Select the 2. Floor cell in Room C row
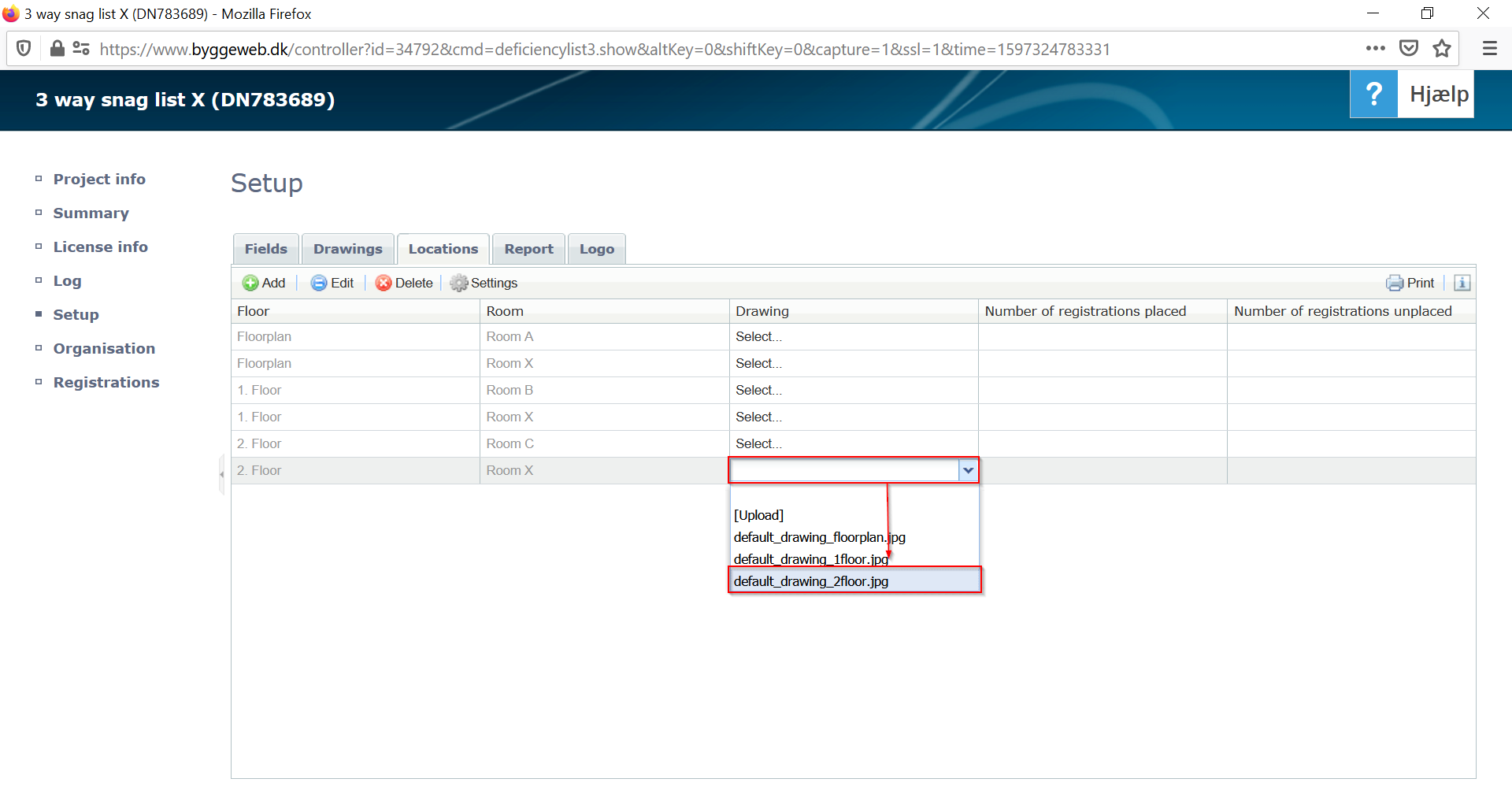 pyautogui.click(x=355, y=444)
